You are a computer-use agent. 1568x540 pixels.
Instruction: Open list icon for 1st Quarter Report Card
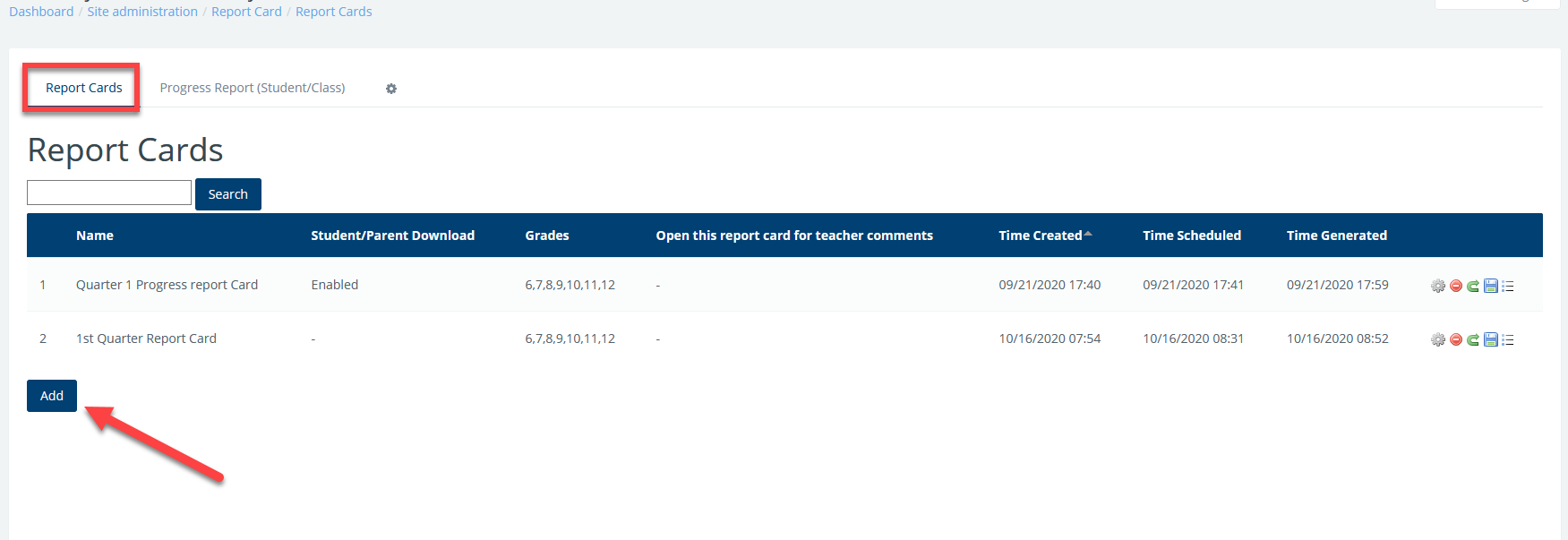click(1508, 339)
